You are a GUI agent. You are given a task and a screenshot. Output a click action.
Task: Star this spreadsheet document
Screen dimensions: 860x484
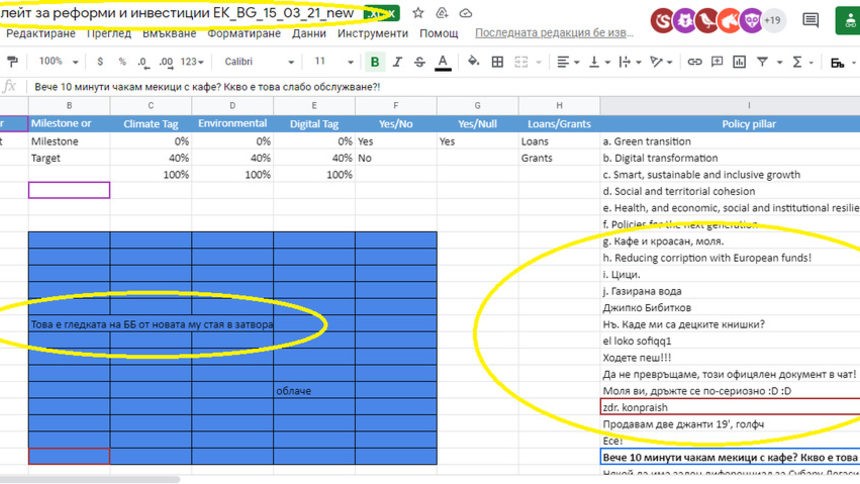(418, 13)
